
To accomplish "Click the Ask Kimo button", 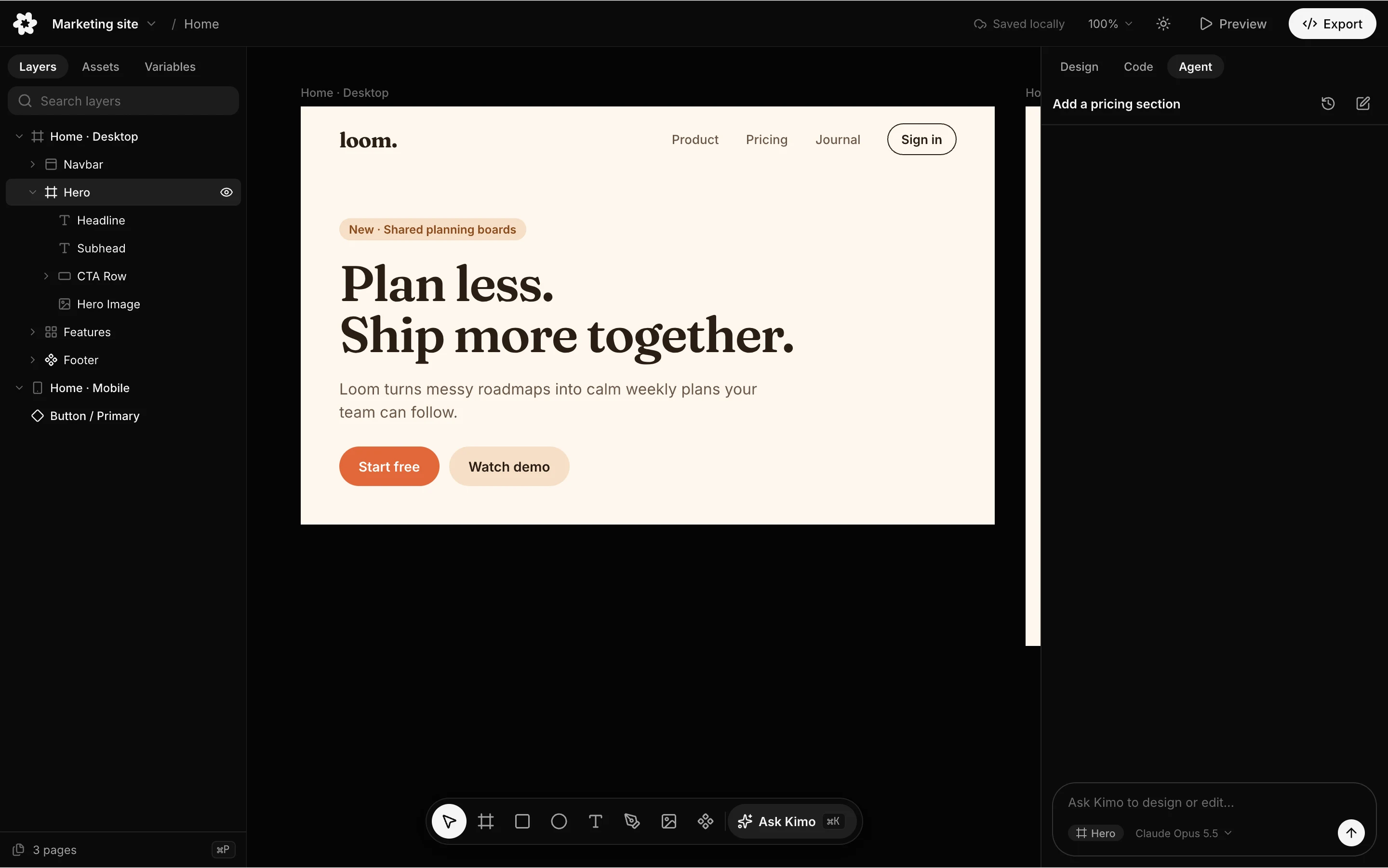I will (792, 821).
